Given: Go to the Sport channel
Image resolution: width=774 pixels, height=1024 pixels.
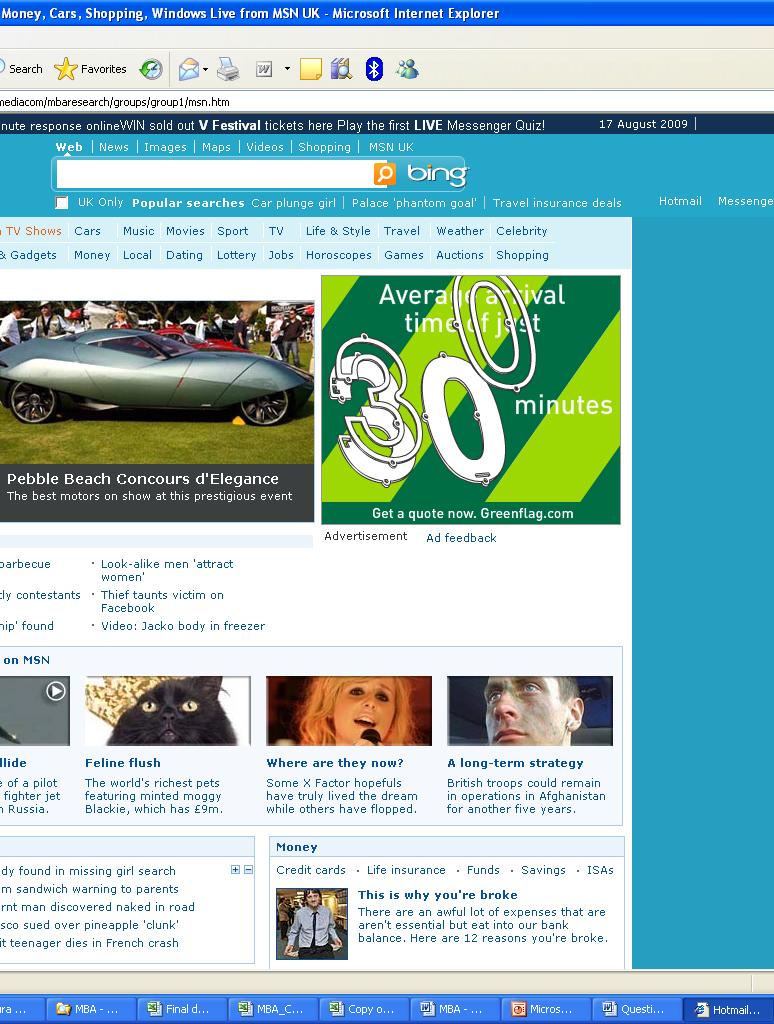Looking at the screenshot, I should coord(233,231).
